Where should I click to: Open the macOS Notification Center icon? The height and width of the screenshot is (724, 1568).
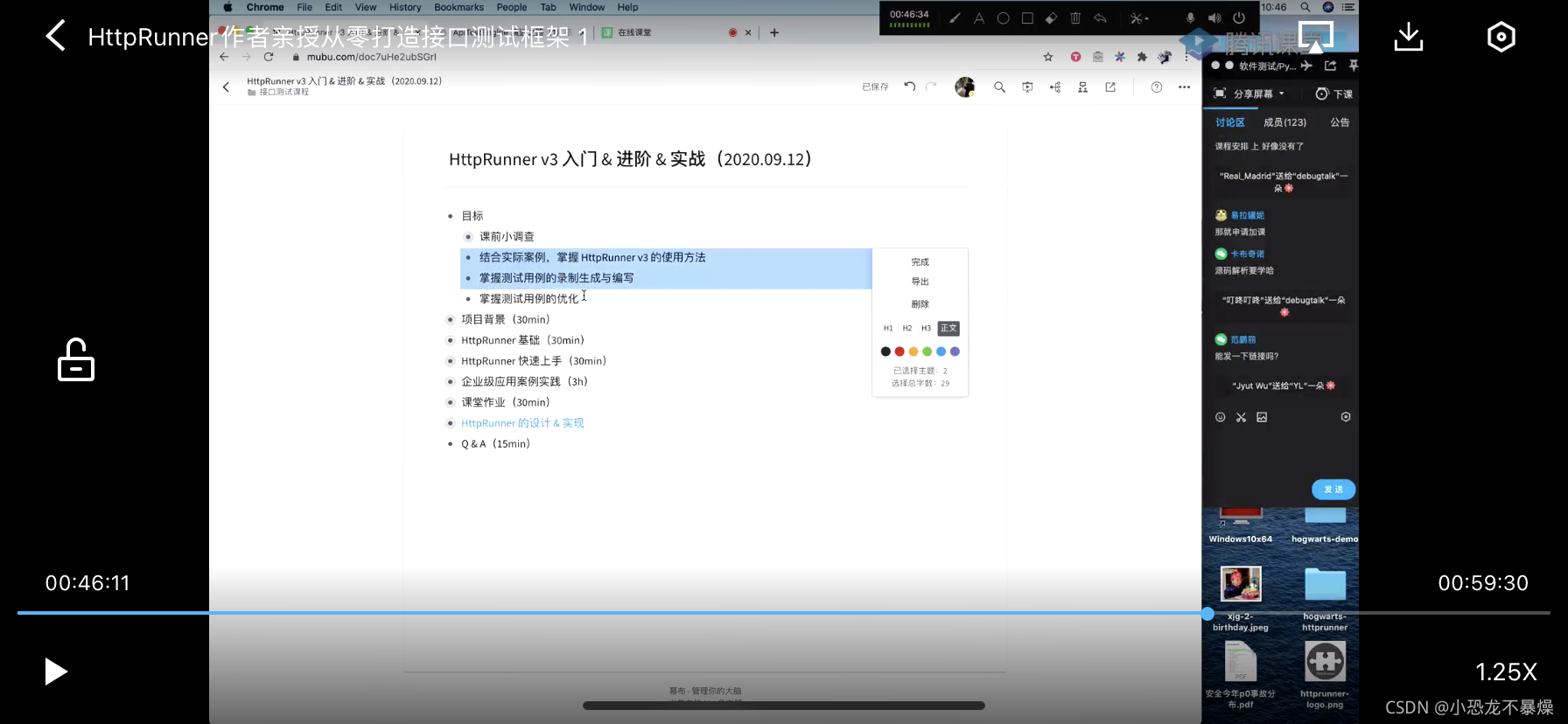tap(1348, 7)
